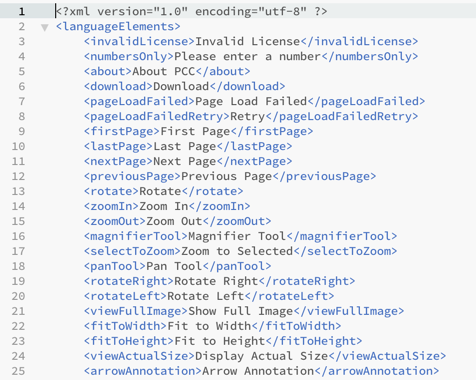Click 'Zoom to Selected' text
This screenshot has width=476, height=380.
237,251
